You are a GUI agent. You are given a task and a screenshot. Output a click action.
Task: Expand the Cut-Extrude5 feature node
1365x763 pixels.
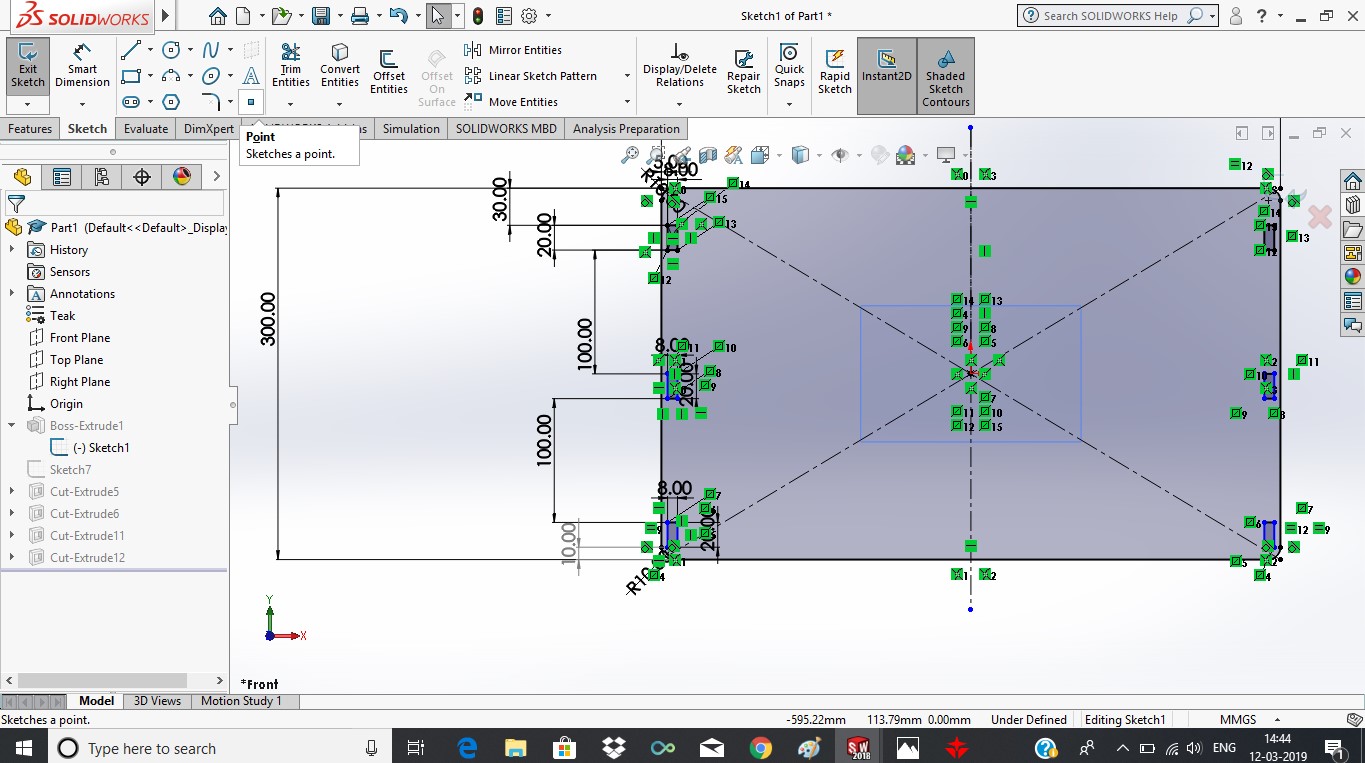coord(12,492)
